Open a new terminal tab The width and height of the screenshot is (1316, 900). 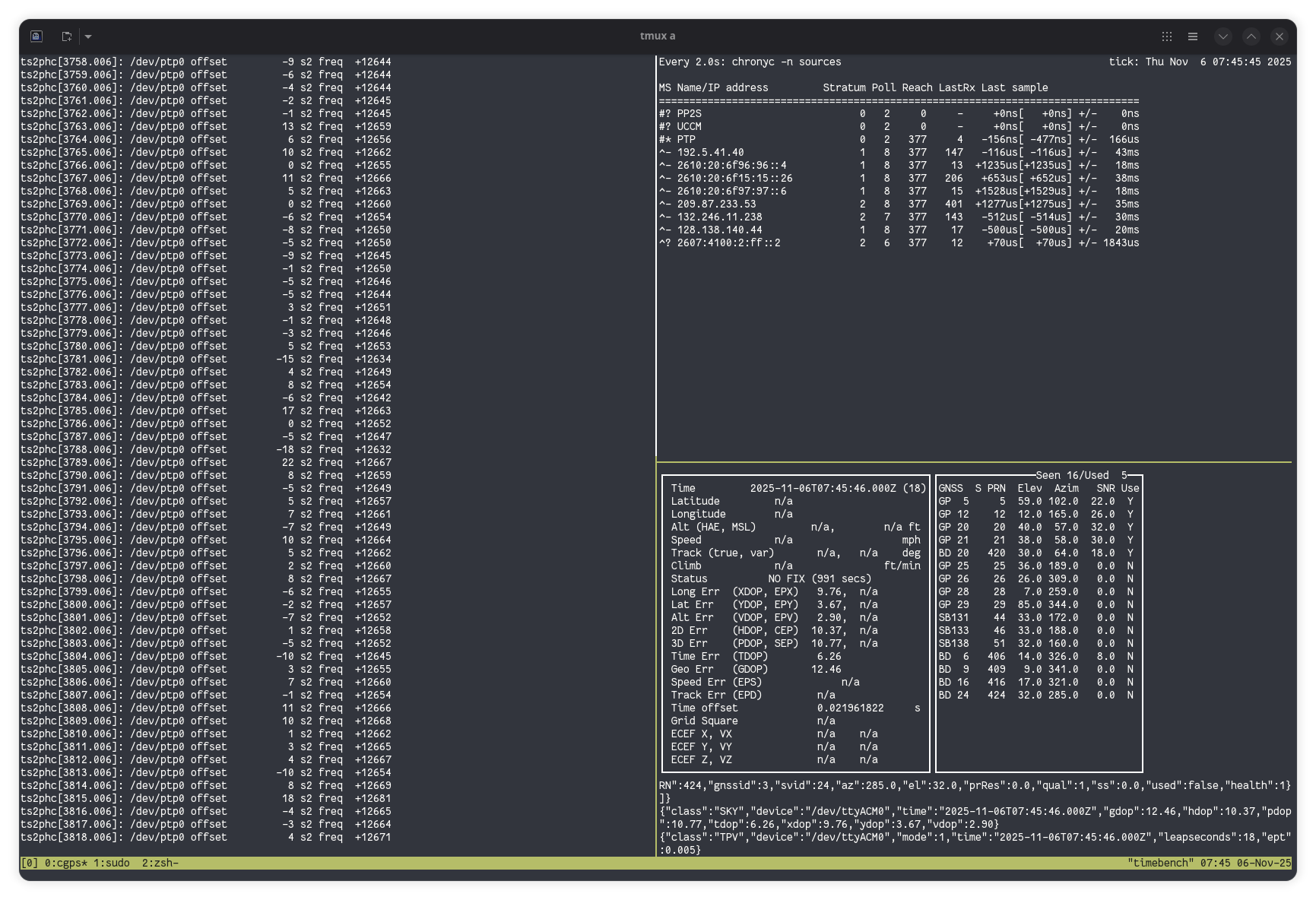point(67,36)
